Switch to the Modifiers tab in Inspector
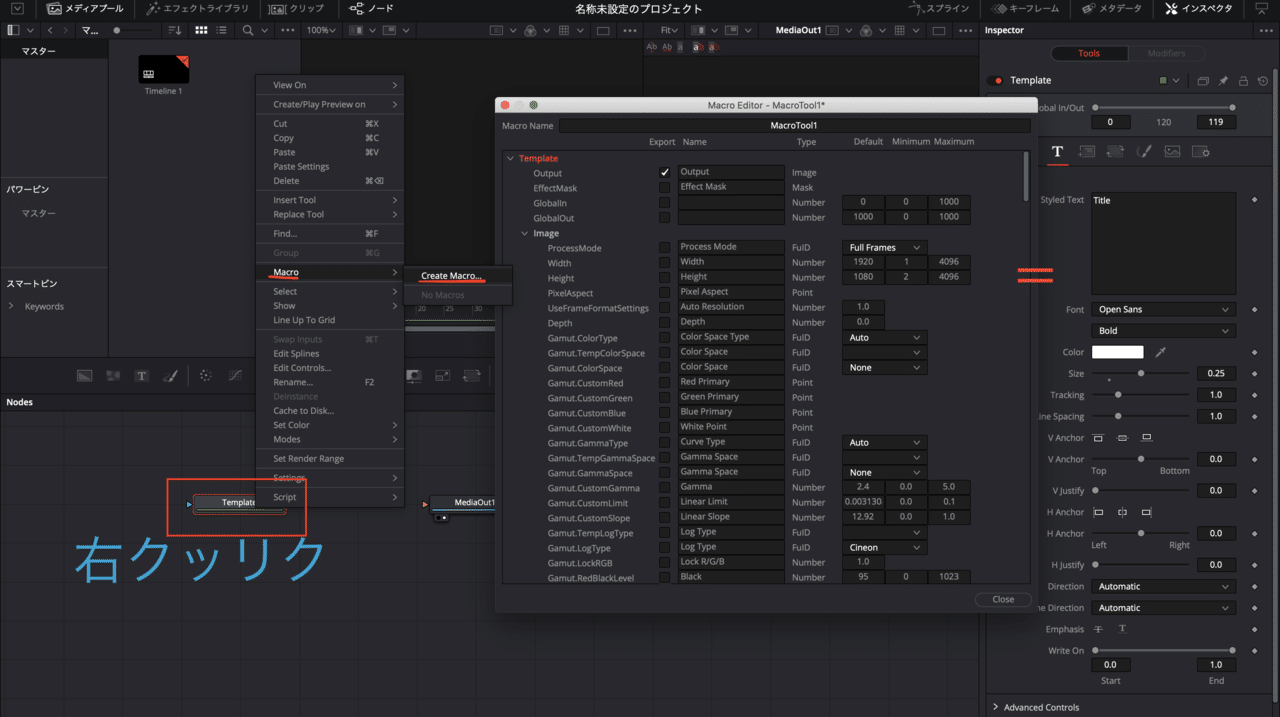This screenshot has height=717, width=1280. tap(1166, 53)
